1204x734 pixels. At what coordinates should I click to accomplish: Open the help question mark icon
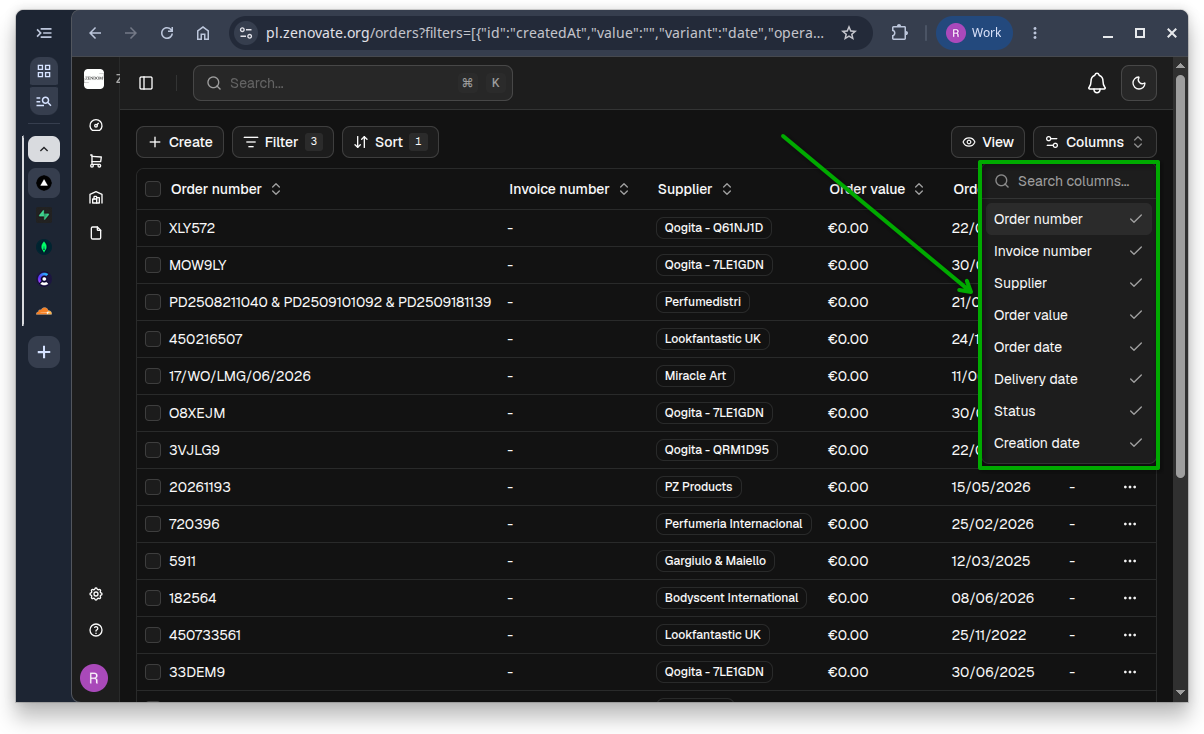pyautogui.click(x=96, y=630)
